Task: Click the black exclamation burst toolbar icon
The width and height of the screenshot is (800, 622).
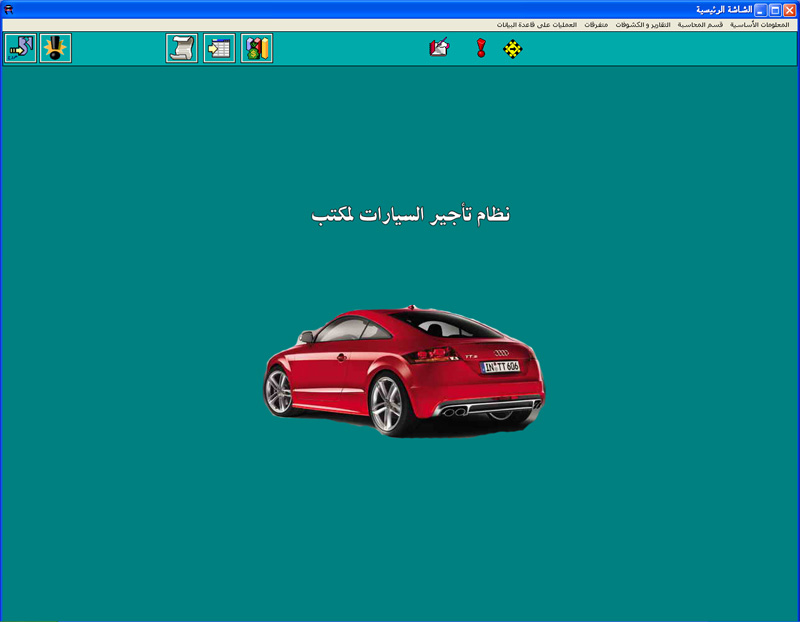Action: [56, 48]
